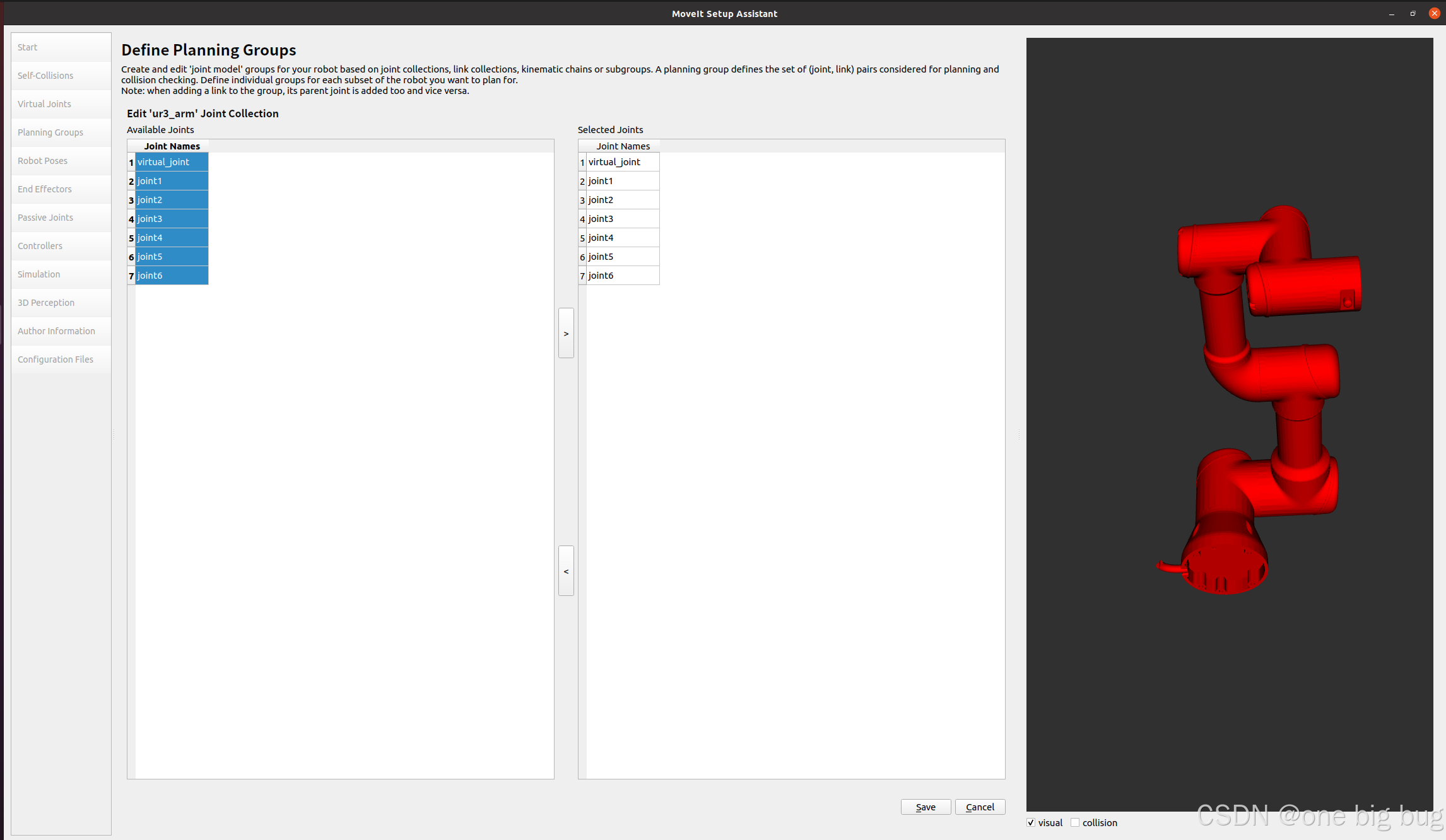1446x840 pixels.
Task: Maximize the MoveIt Setup Assistant window
Action: click(1413, 13)
